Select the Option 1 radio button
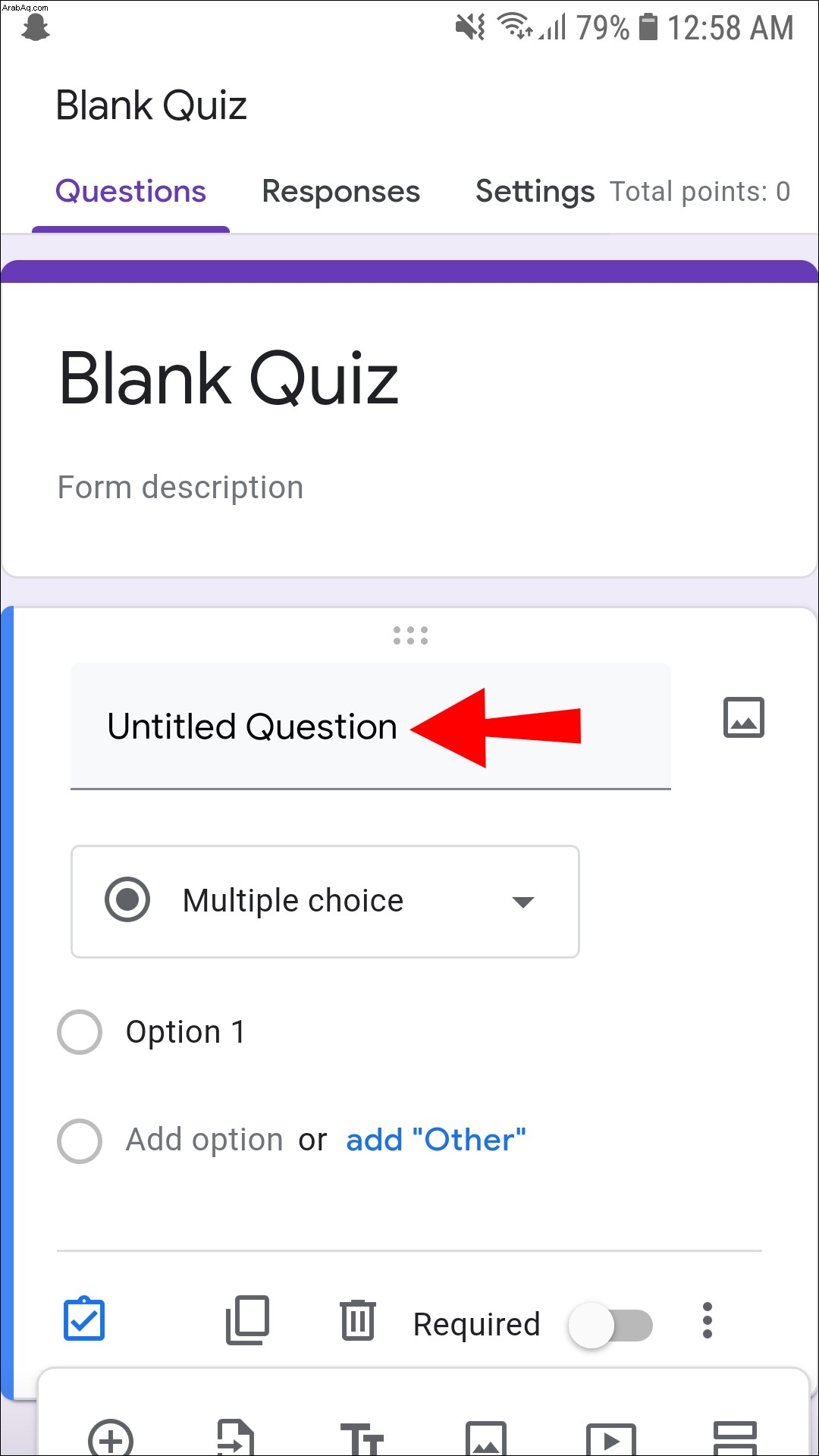Image resolution: width=819 pixels, height=1456 pixels. (80, 1032)
